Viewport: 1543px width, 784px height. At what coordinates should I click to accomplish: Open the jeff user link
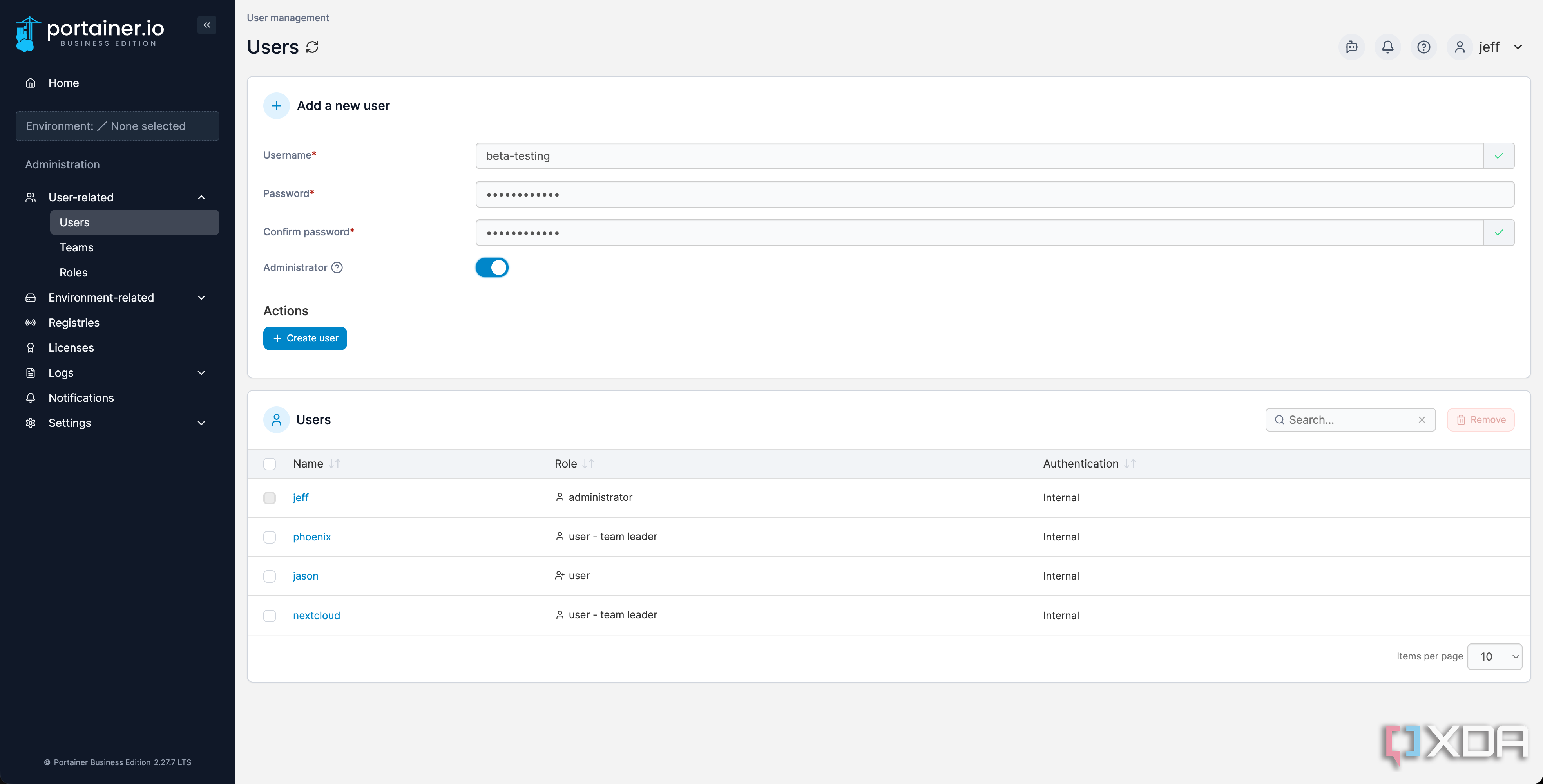(301, 498)
